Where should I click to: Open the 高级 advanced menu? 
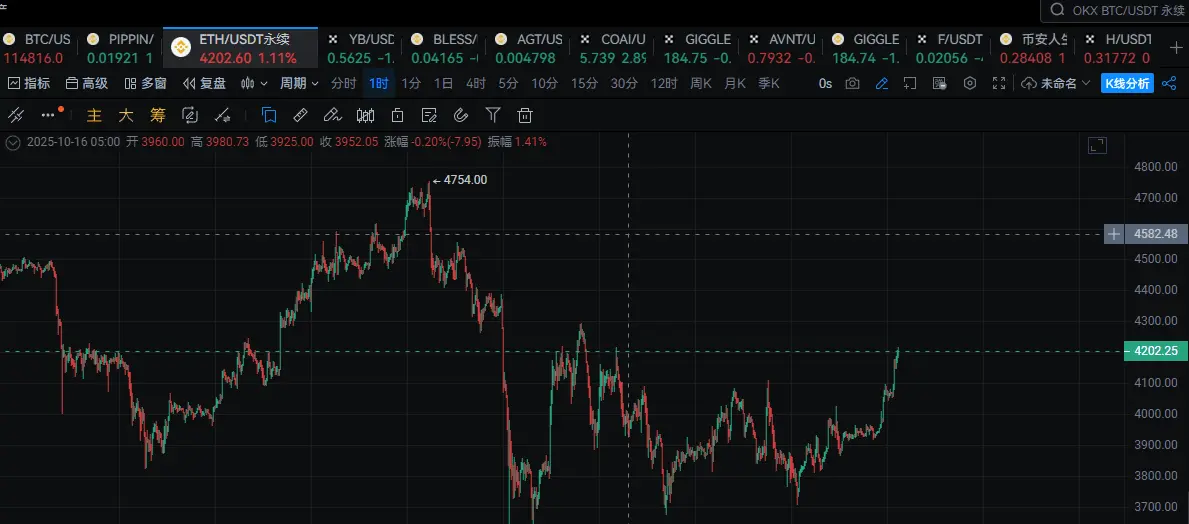click(x=86, y=83)
